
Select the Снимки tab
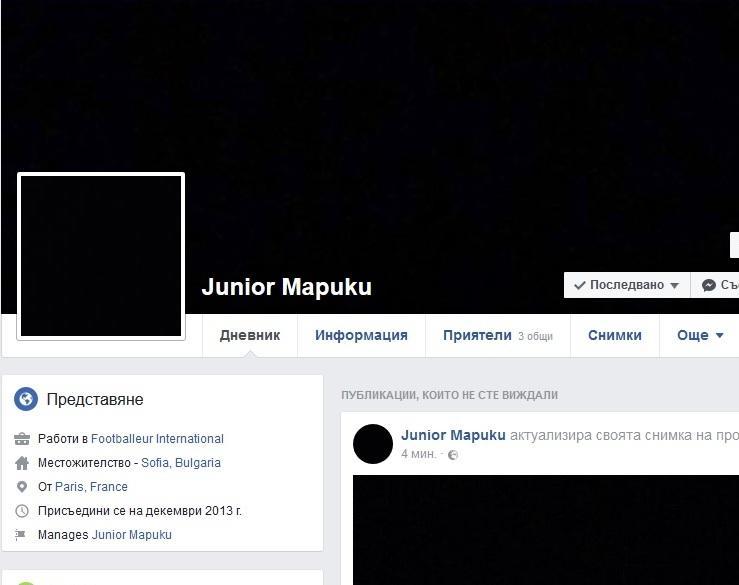[615, 335]
